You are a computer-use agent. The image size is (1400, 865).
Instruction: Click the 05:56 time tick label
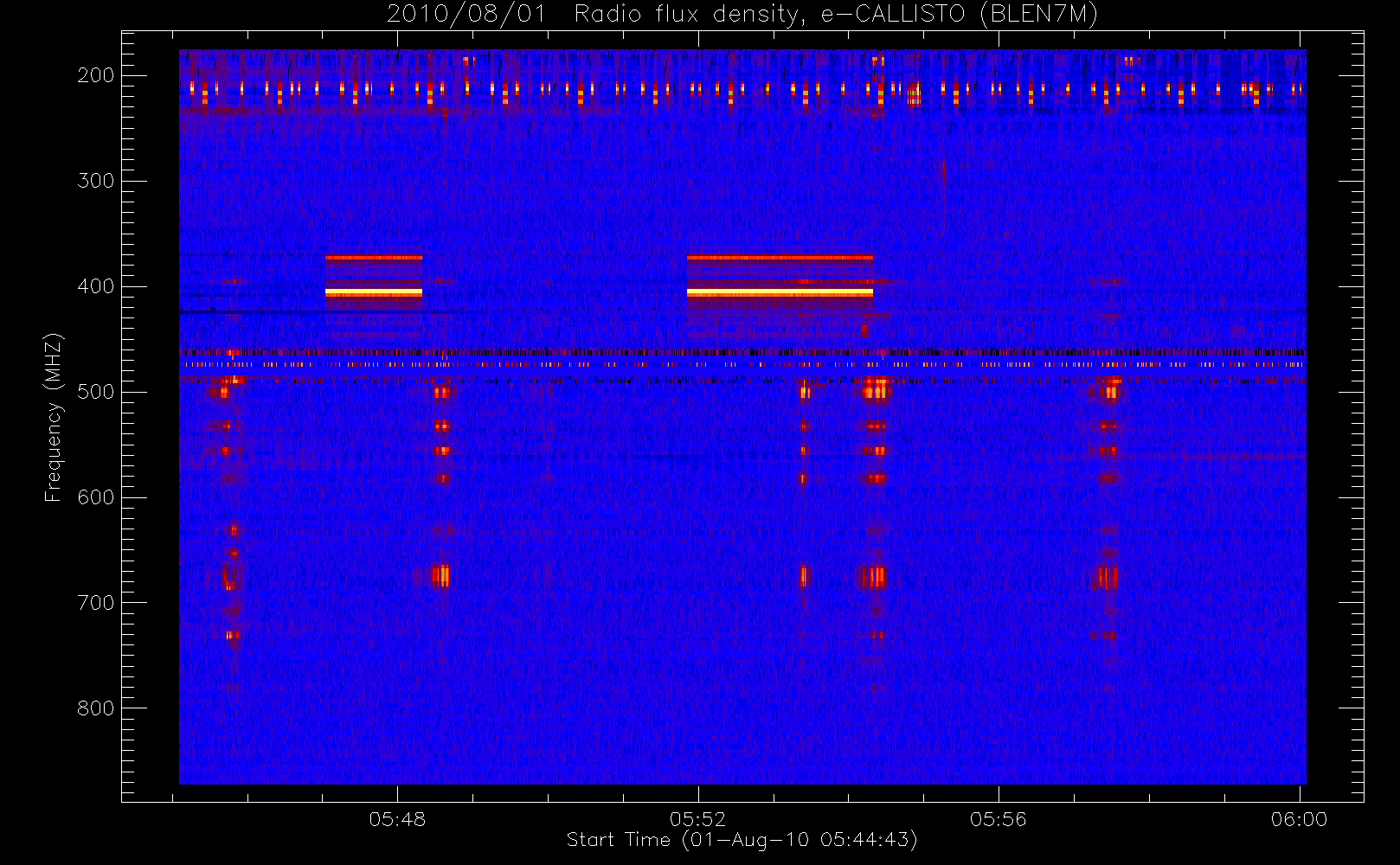pos(998,819)
